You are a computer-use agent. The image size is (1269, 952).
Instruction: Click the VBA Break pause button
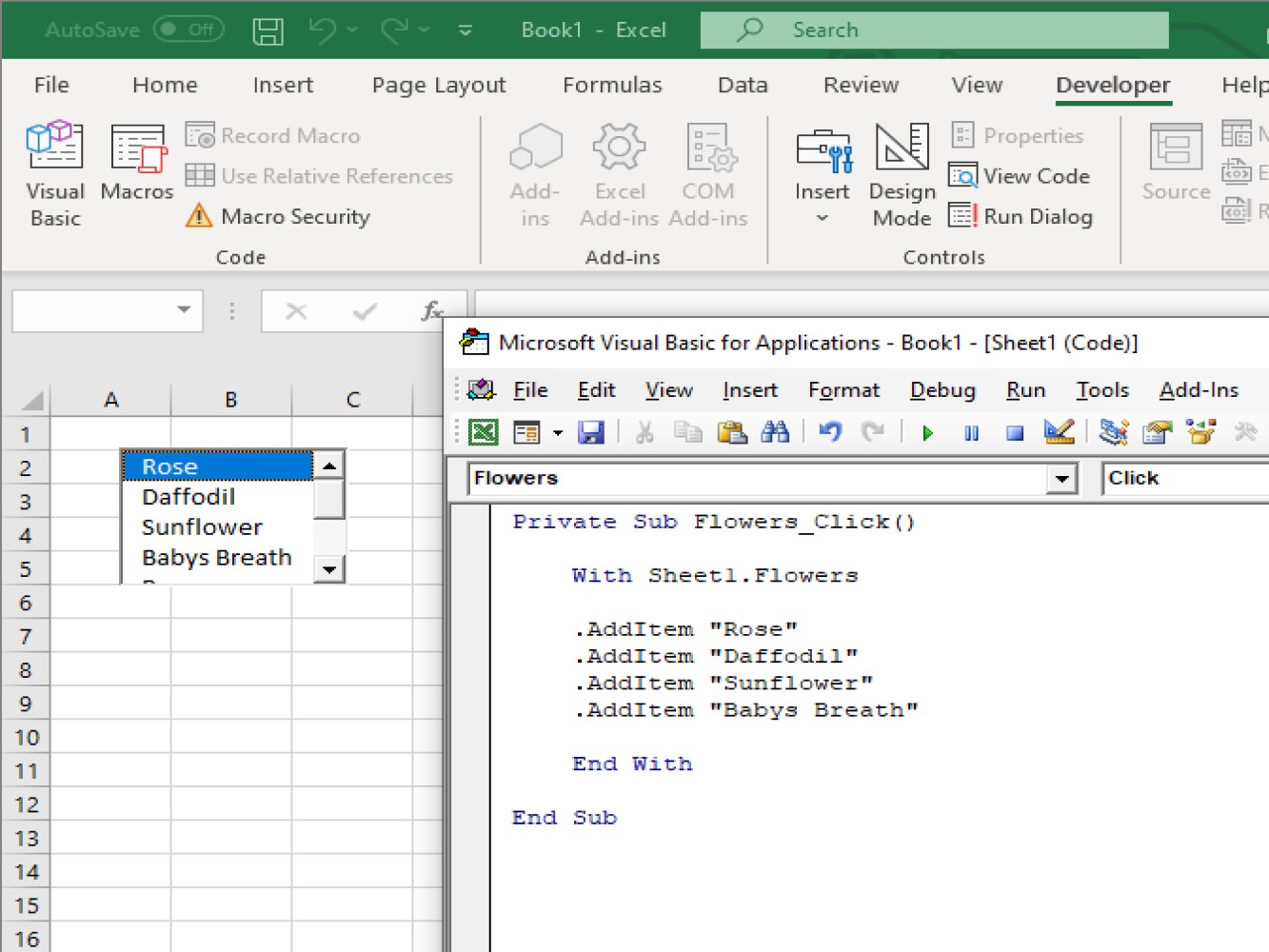pyautogui.click(x=971, y=434)
